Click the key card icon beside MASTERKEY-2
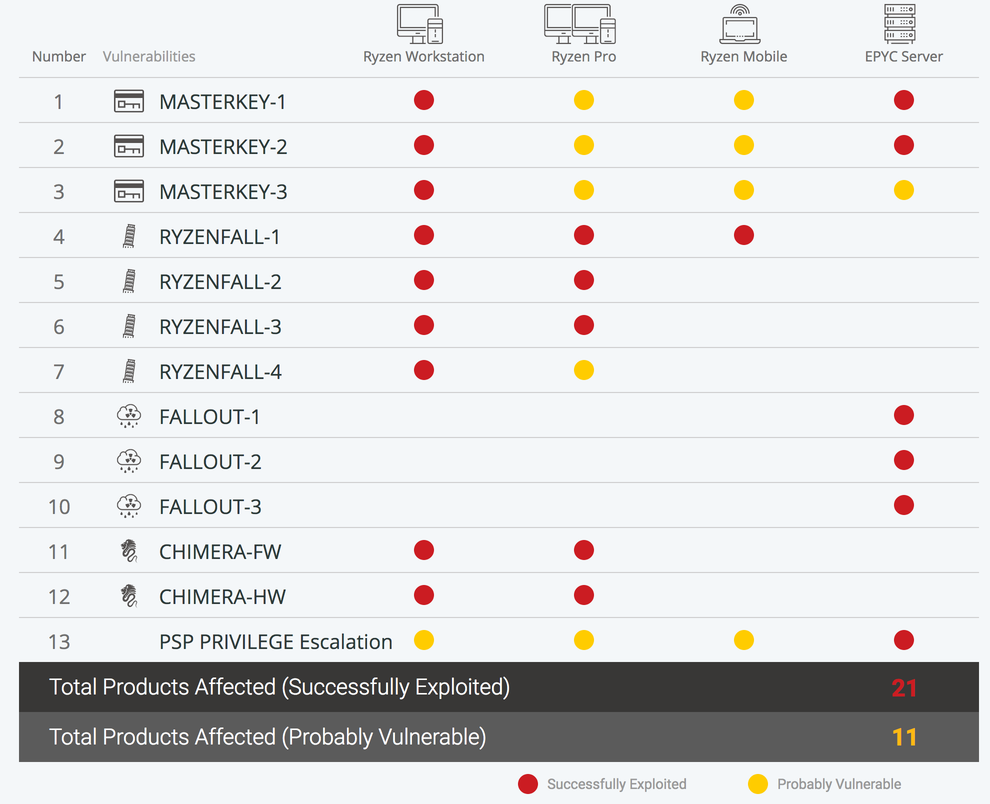 129,146
